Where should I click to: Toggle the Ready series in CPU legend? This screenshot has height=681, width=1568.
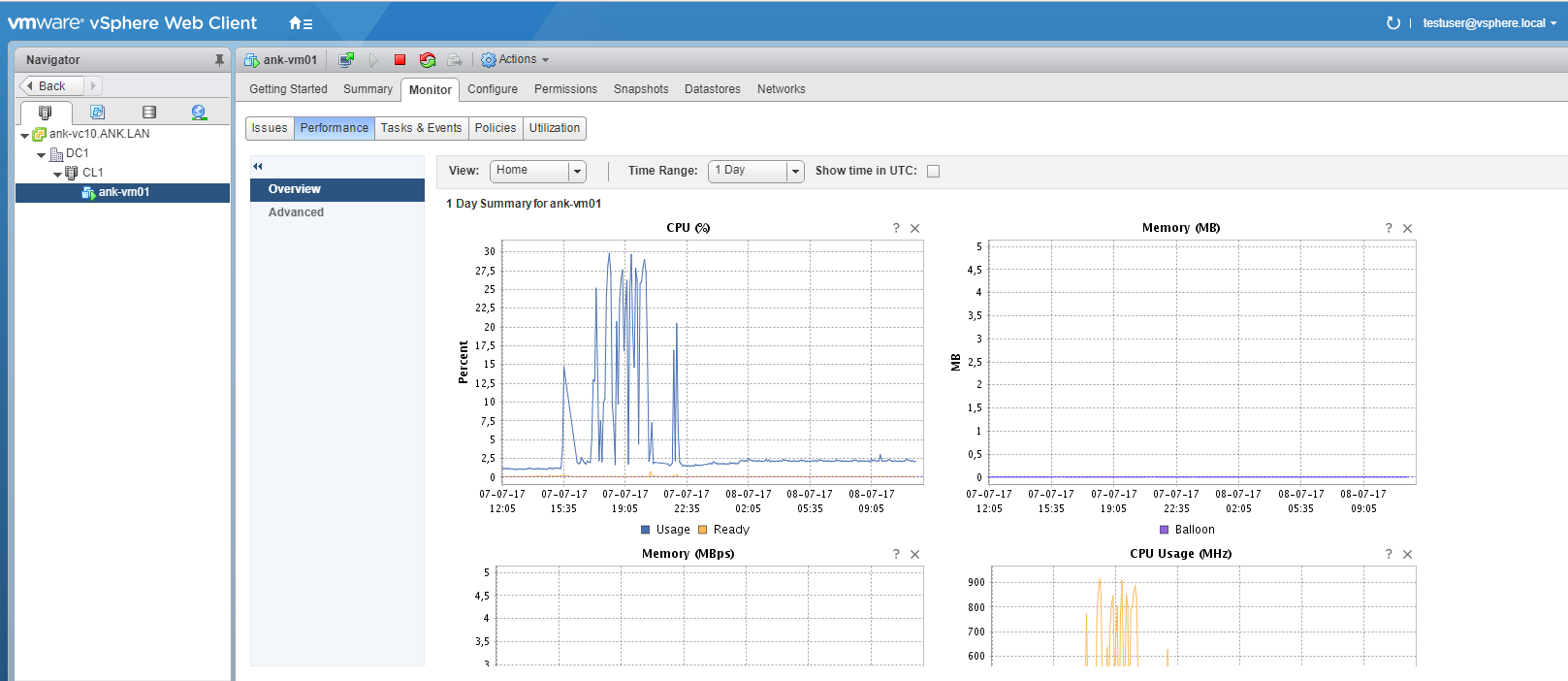[723, 530]
